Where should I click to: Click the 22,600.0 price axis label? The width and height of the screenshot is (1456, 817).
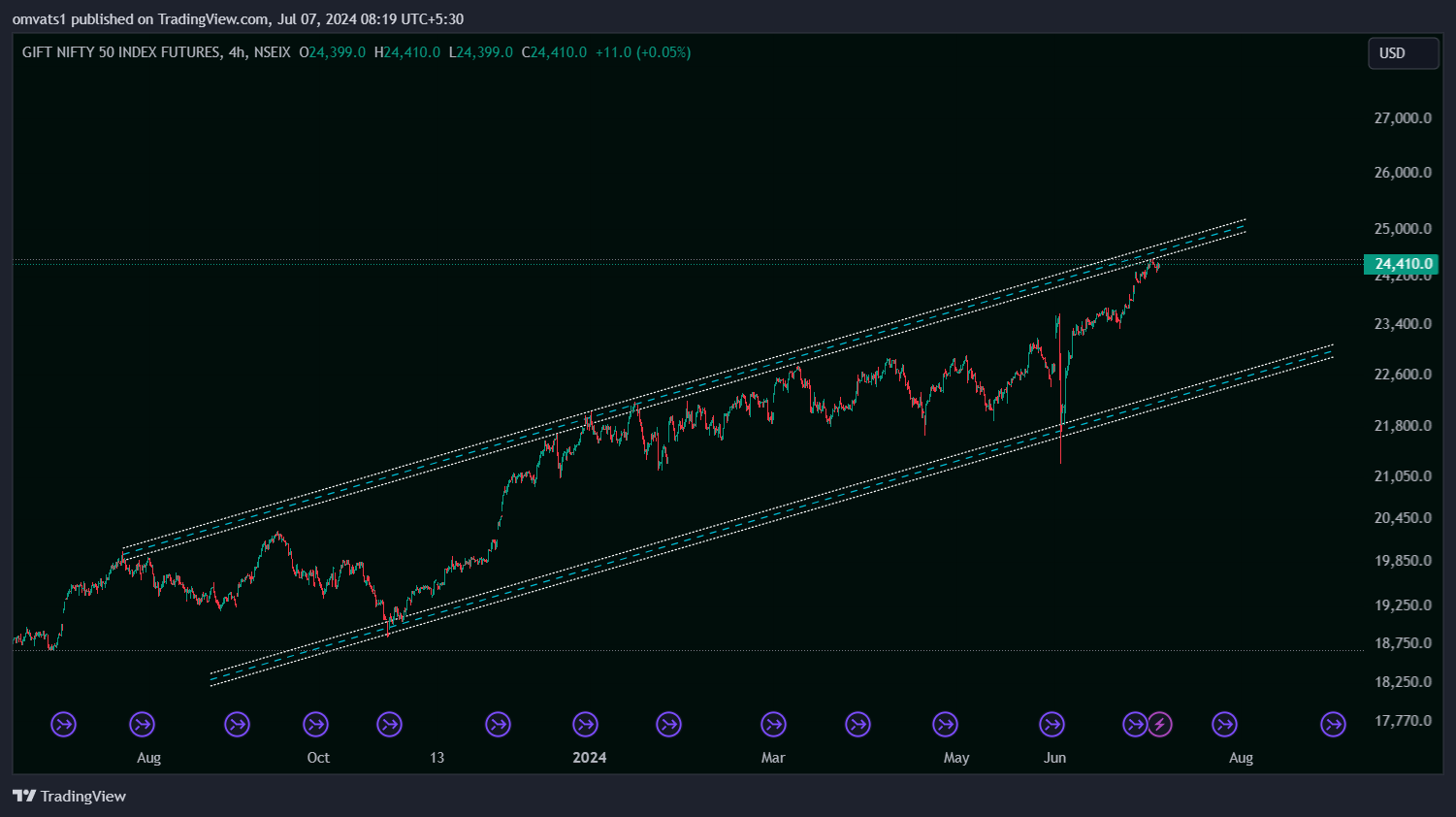coord(1403,375)
